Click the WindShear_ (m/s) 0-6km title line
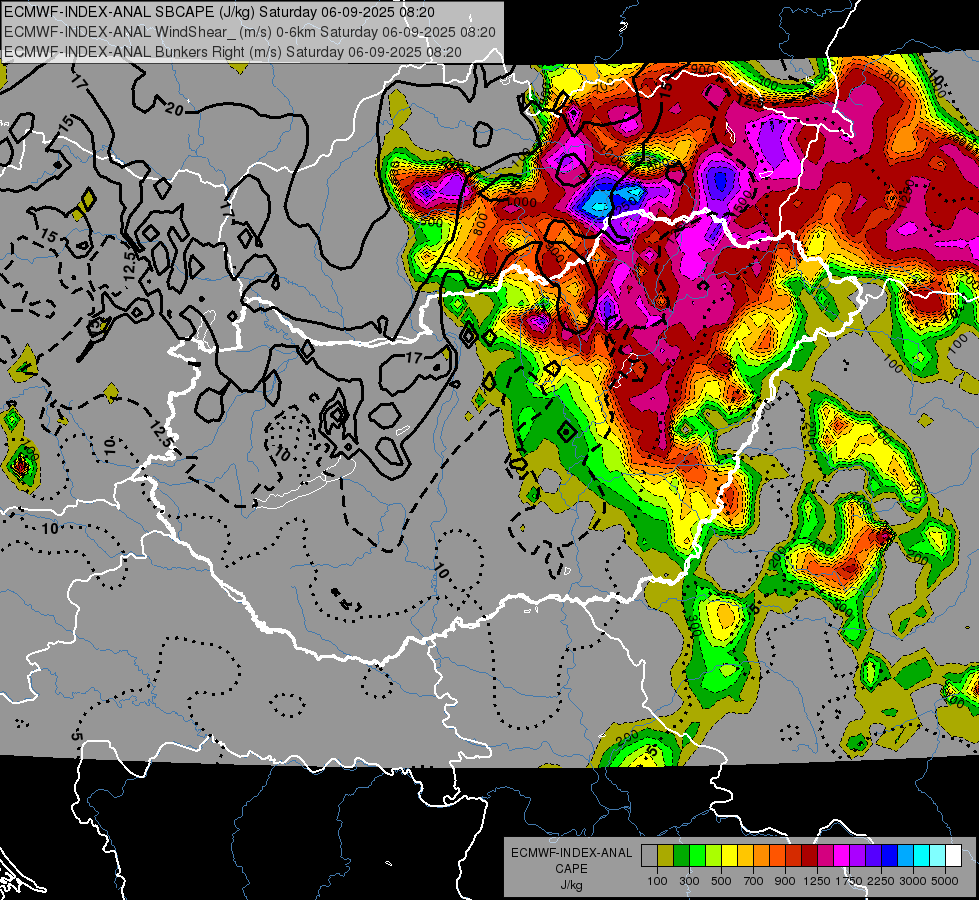979x900 pixels. (x=250, y=32)
